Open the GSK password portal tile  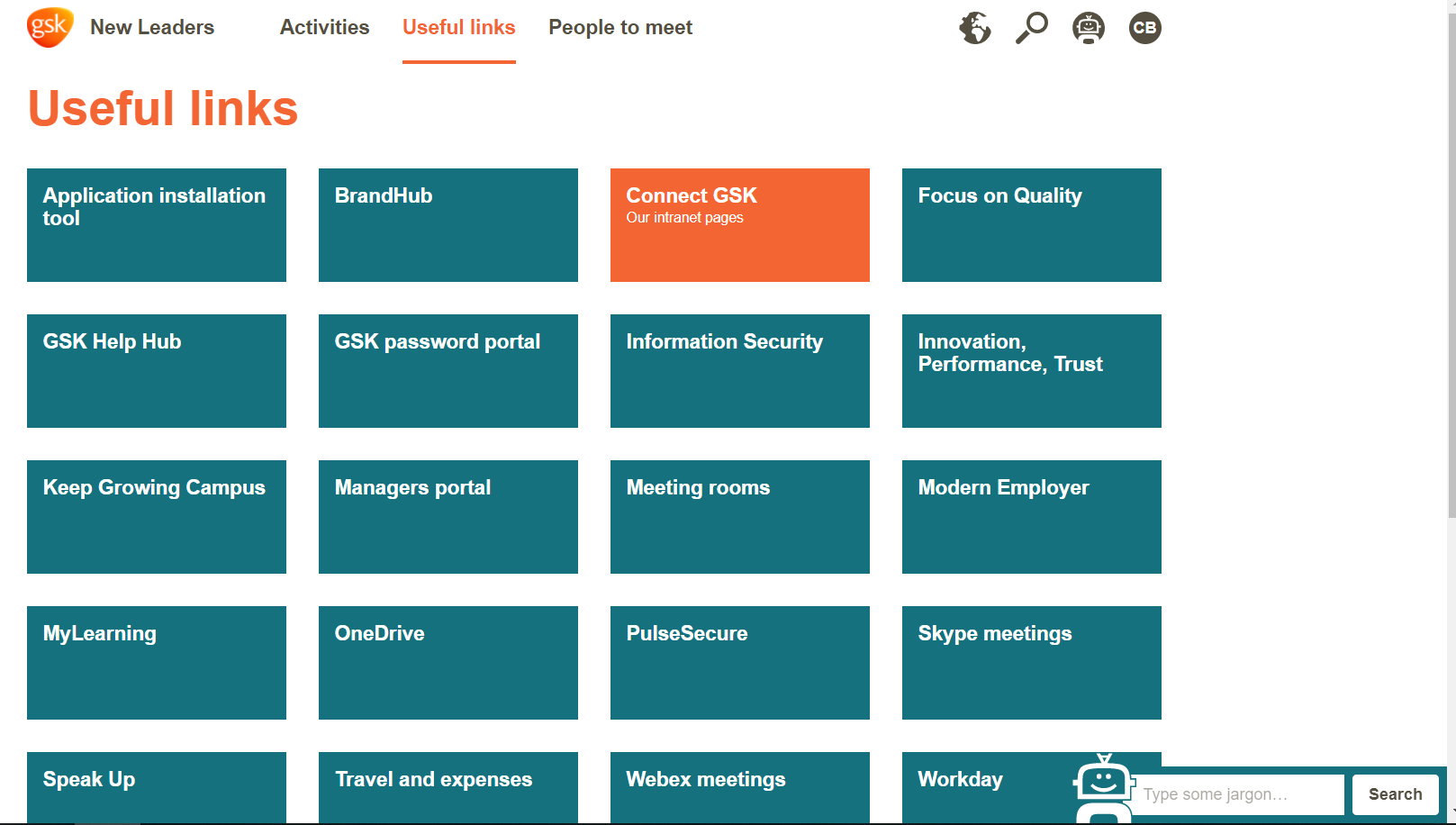tap(448, 371)
